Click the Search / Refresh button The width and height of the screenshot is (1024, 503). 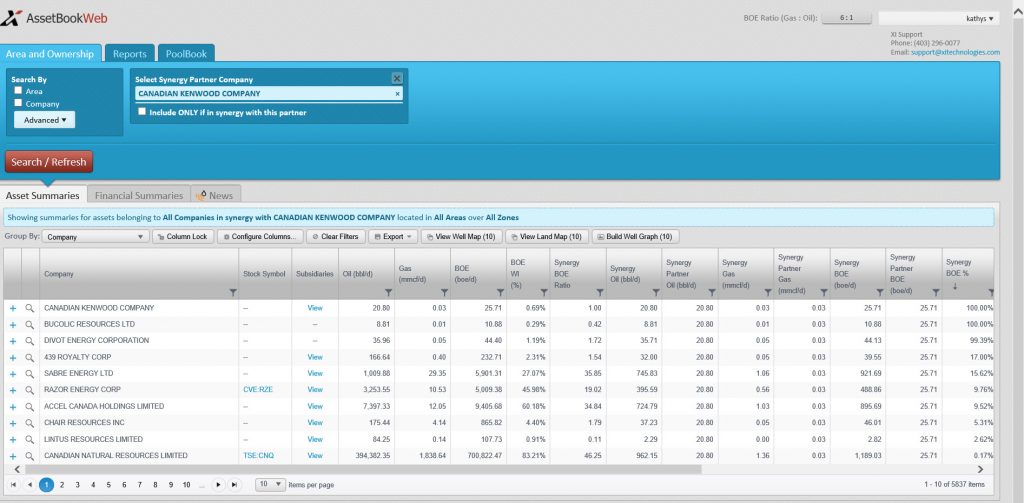(x=49, y=162)
